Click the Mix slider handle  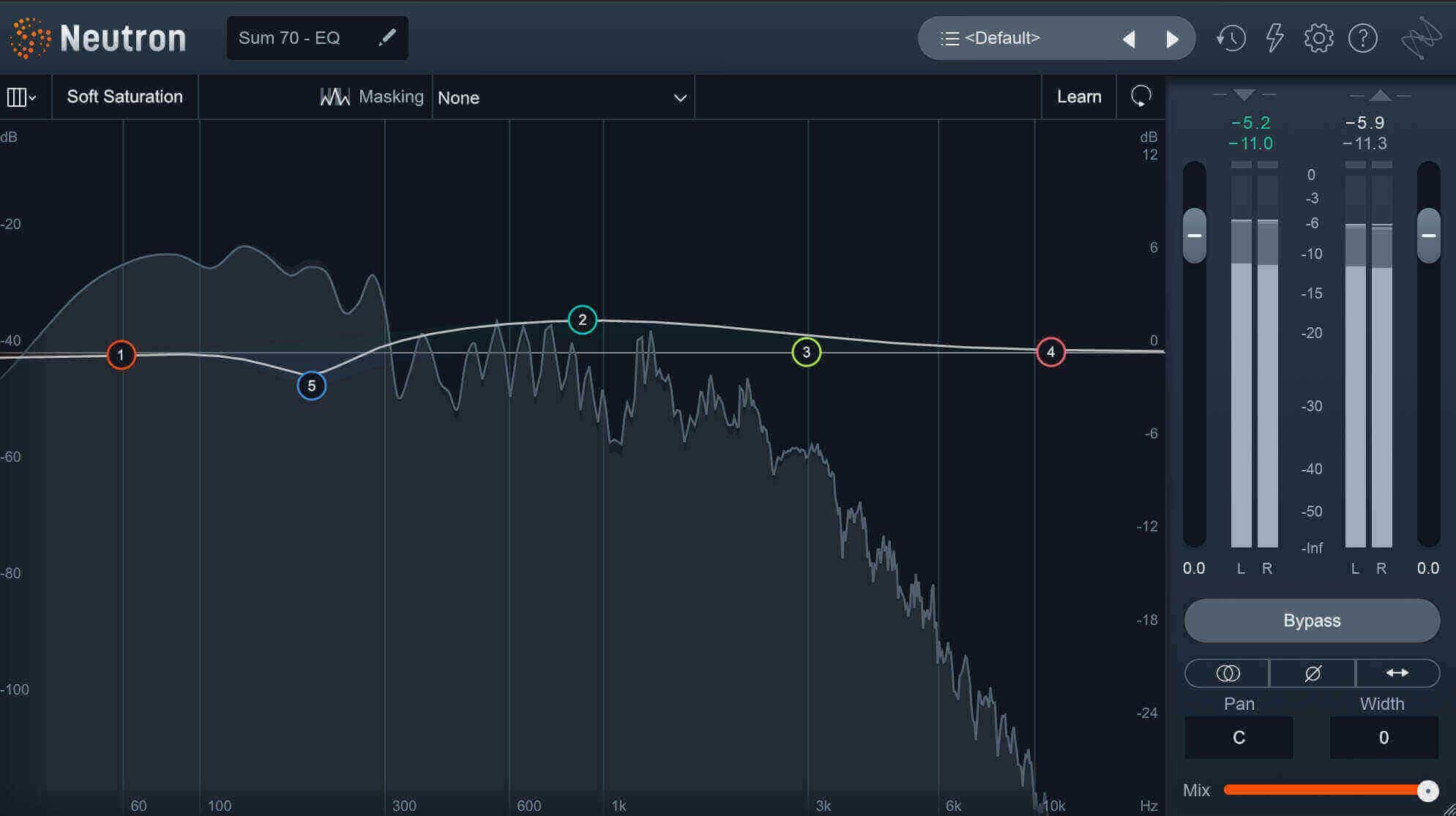[1427, 790]
